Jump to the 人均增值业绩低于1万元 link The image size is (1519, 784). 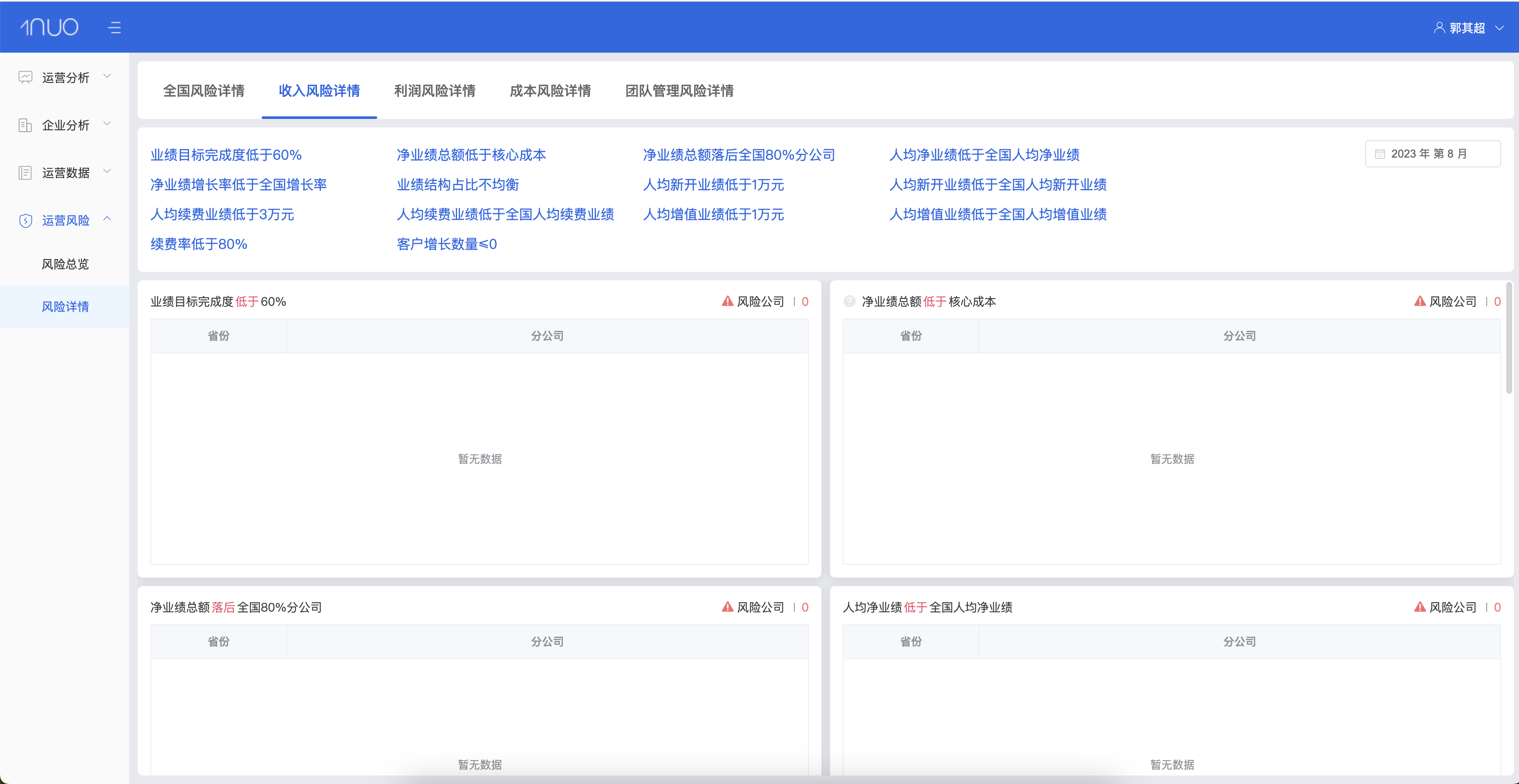[x=714, y=214]
